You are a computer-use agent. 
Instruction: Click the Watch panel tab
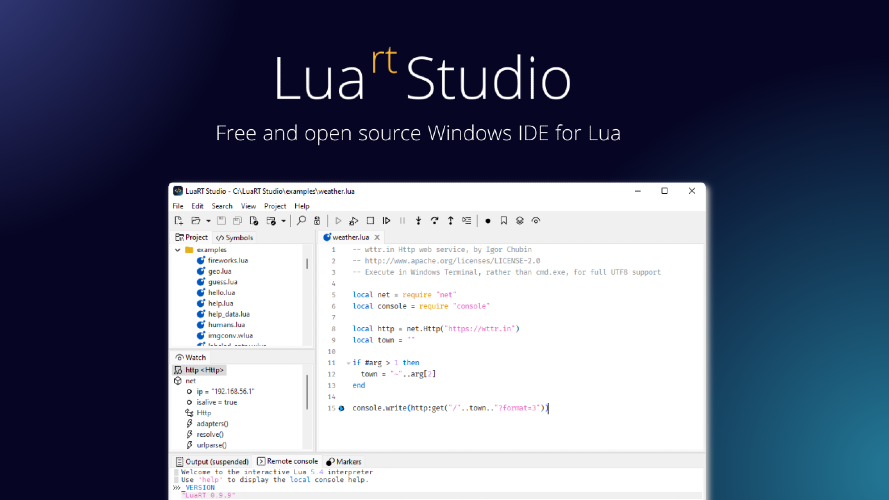pos(191,358)
